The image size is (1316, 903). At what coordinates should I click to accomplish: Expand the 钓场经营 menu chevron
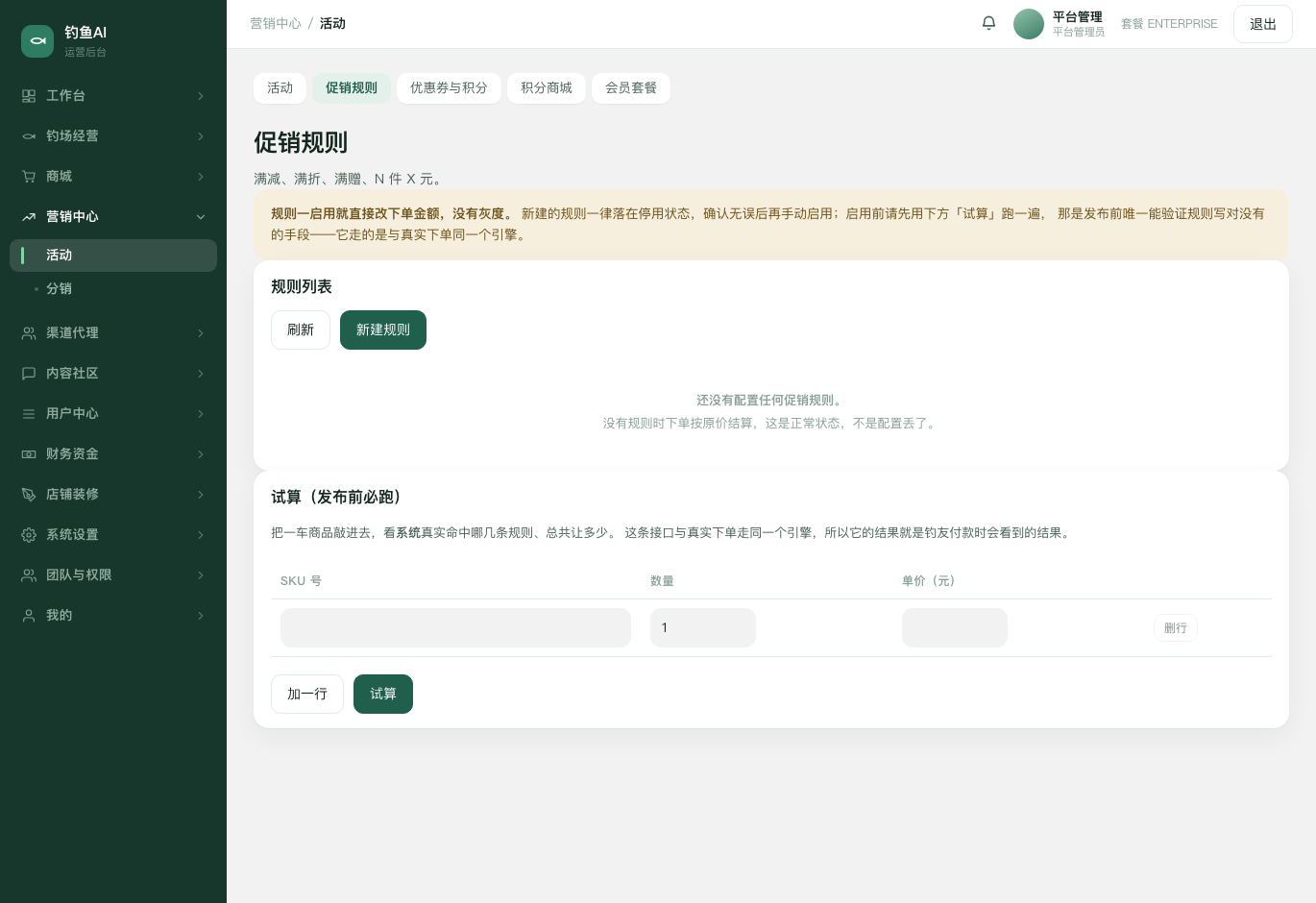201,136
